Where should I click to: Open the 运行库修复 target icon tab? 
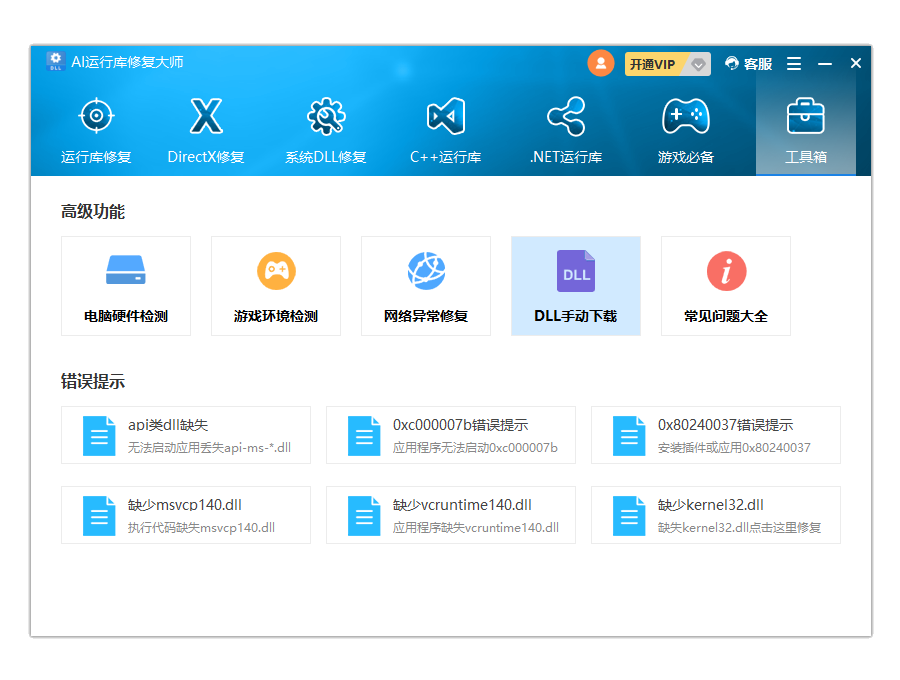(x=96, y=117)
